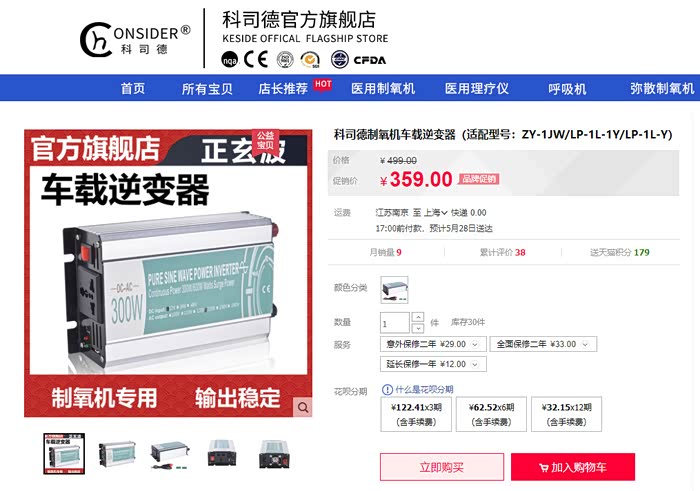Click the magnifier zoom icon on product image
Image resolution: width=700 pixels, height=491 pixels.
click(303, 408)
